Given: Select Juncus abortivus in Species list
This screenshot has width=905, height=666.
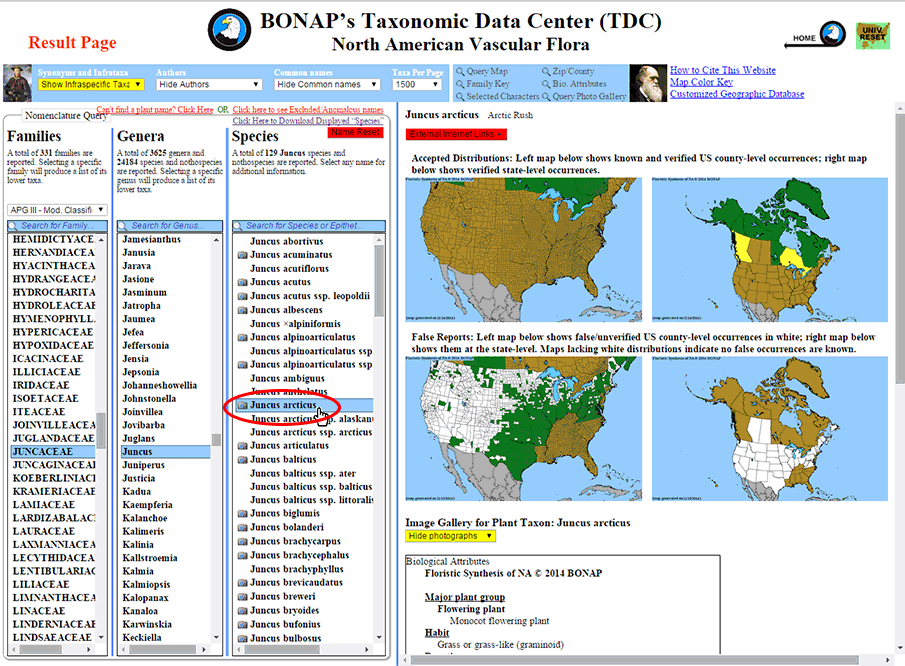Looking at the screenshot, I should click(286, 241).
